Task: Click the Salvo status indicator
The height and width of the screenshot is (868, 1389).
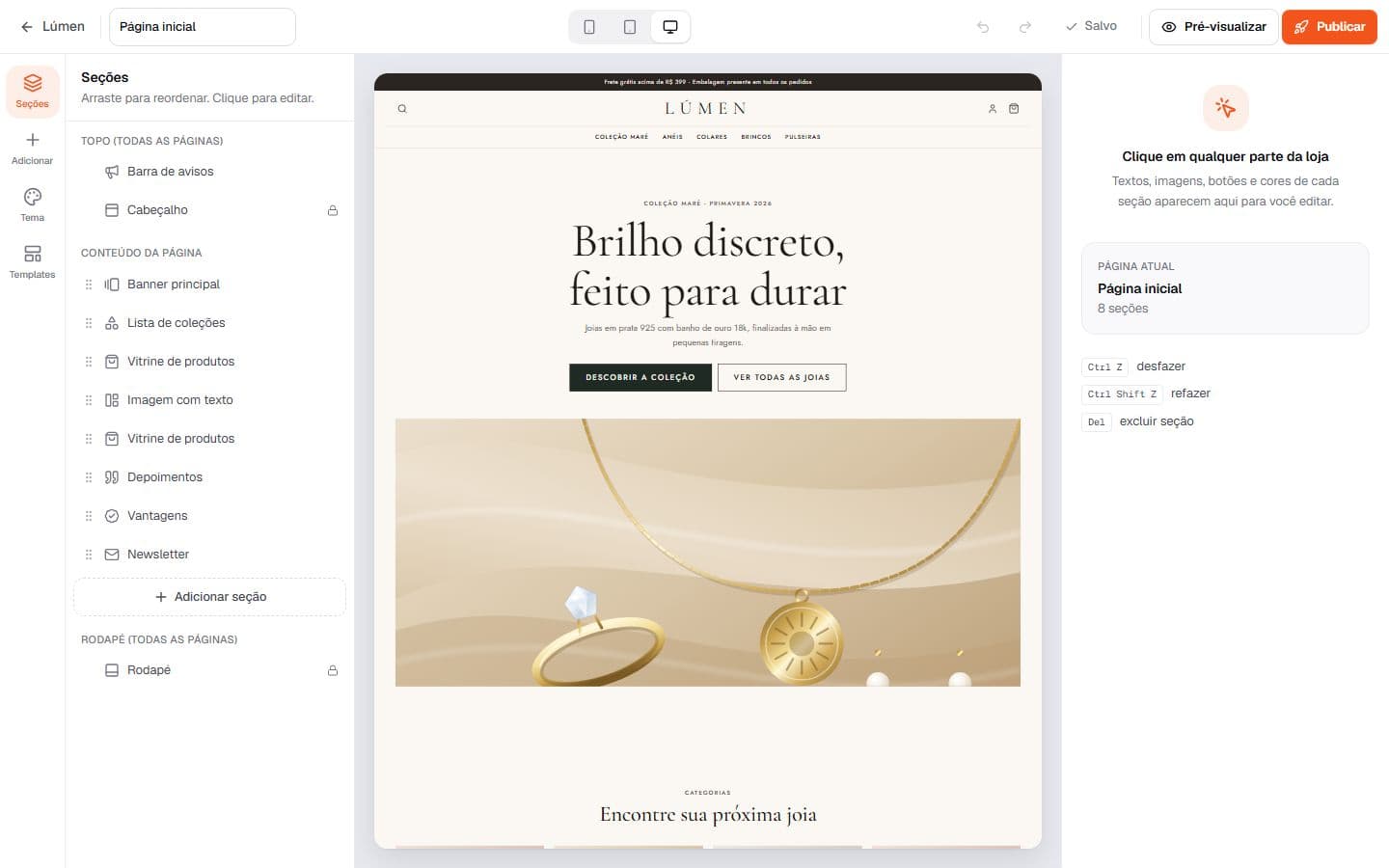Action: (1091, 26)
